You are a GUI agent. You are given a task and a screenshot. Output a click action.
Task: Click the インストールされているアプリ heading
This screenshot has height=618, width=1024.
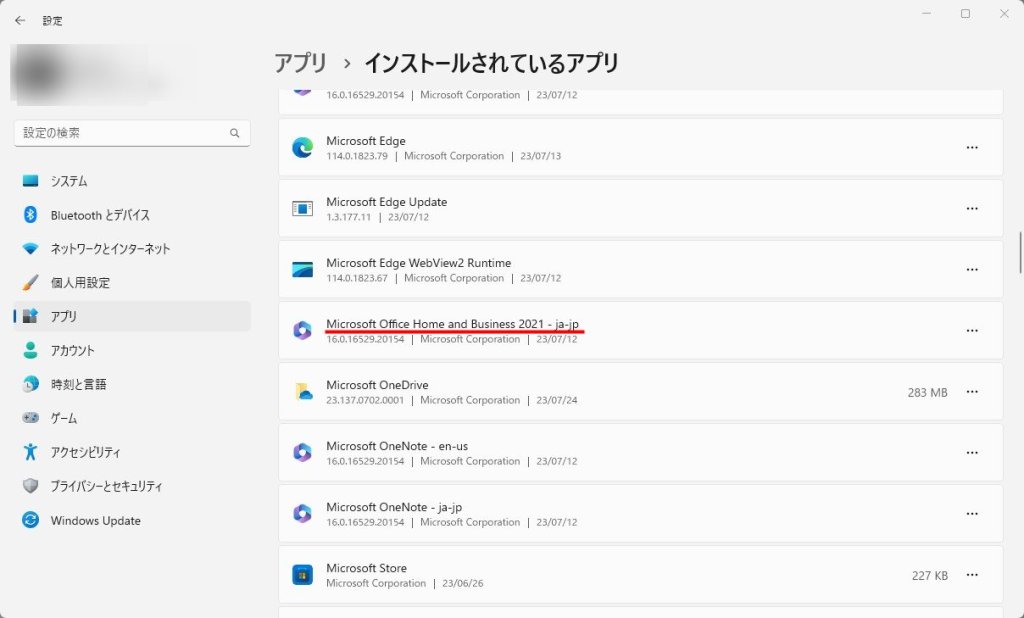click(491, 63)
